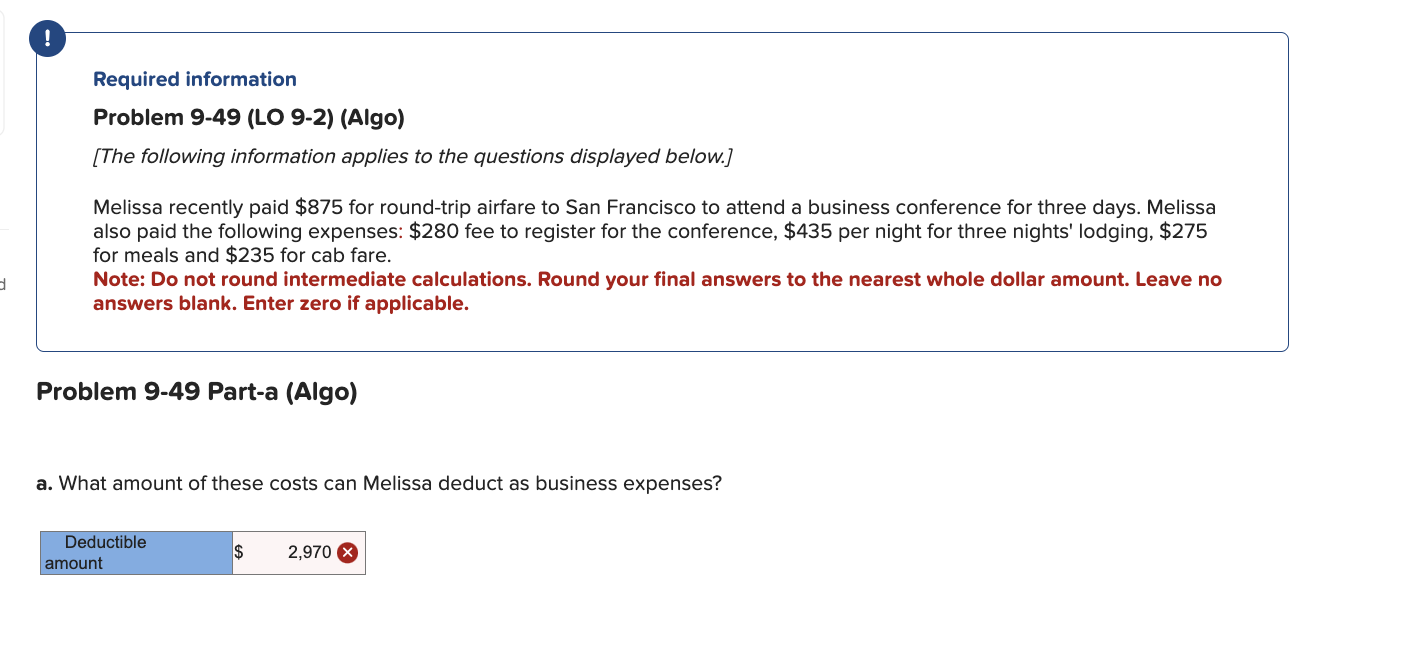
Task: Click the red circle next to the entered answer
Action: point(348,551)
